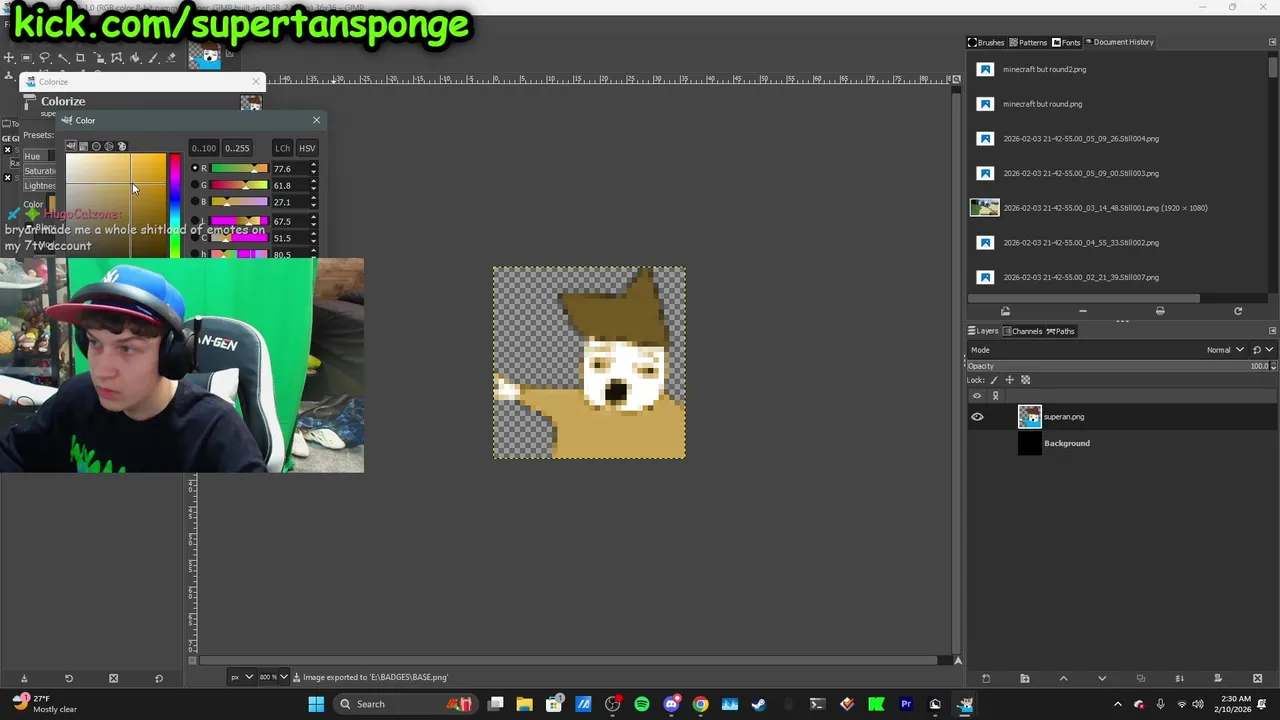Open the top dock tab configuration menu
Screen dimensions: 1280x720
pyautogui.click(x=1272, y=42)
